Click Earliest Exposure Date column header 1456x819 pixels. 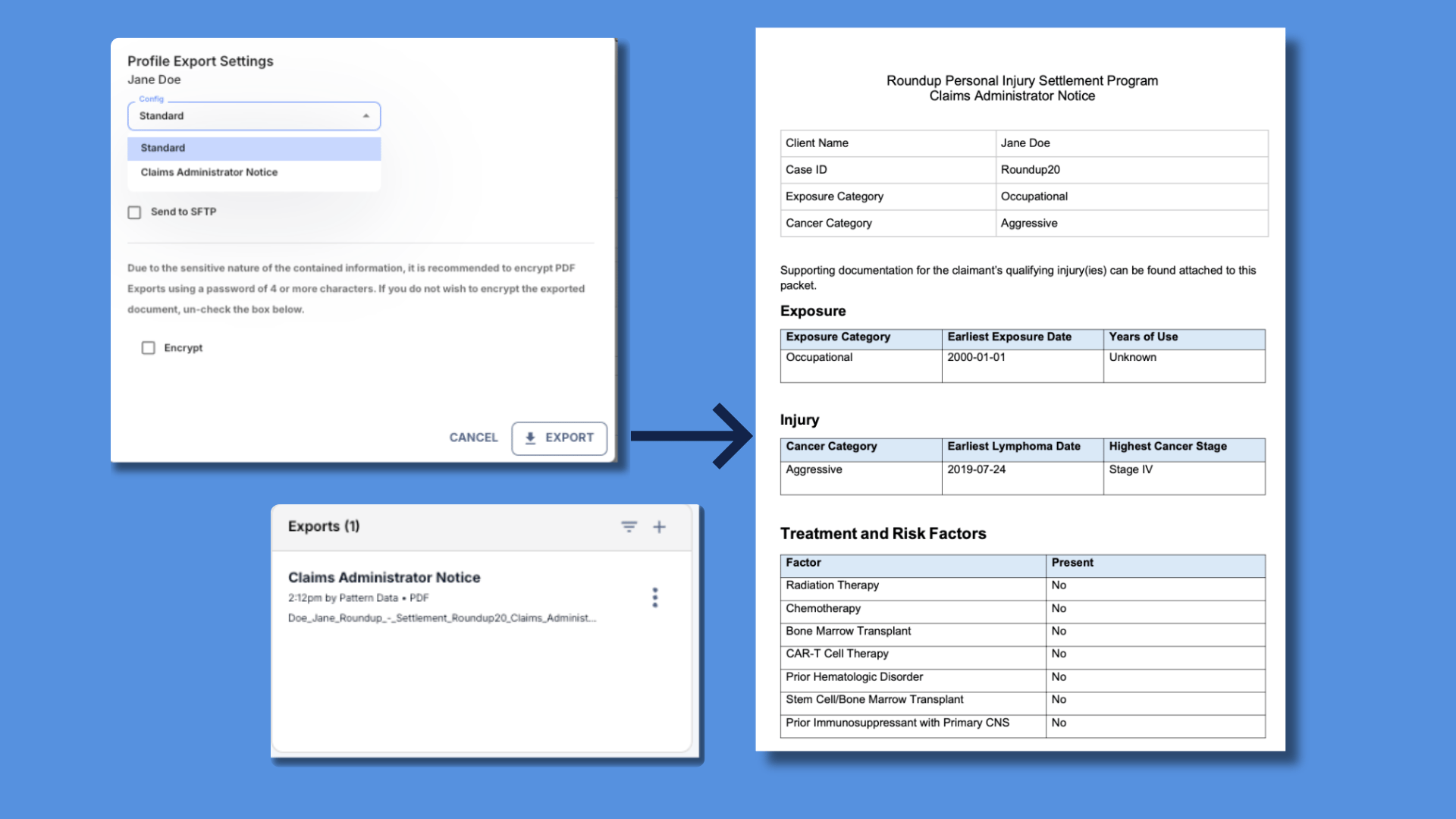pos(1022,339)
